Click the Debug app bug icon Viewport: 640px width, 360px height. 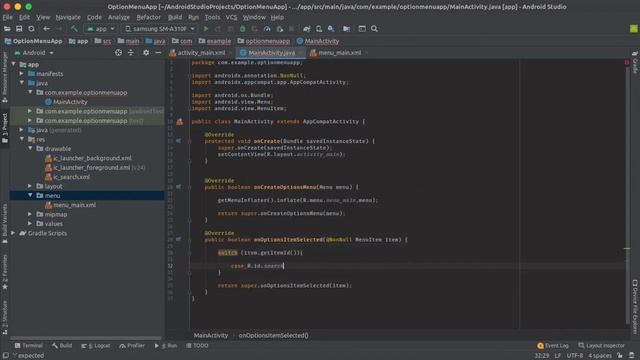242,29
